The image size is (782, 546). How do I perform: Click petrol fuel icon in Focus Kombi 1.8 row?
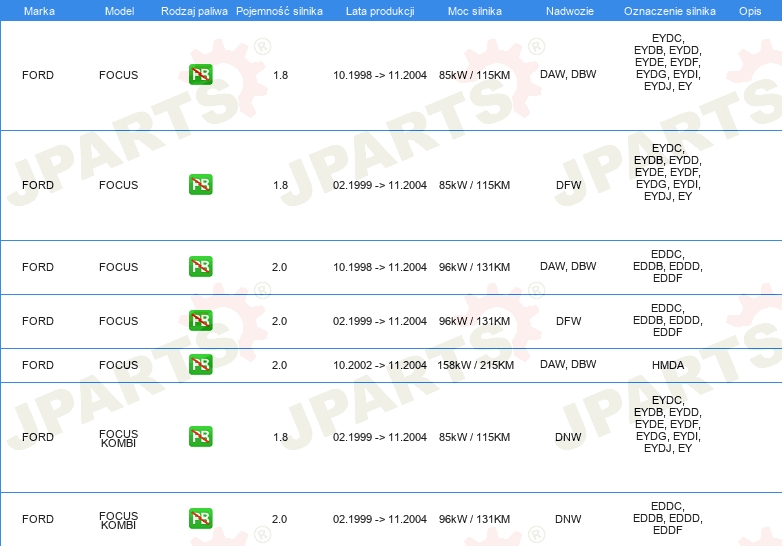pos(200,436)
